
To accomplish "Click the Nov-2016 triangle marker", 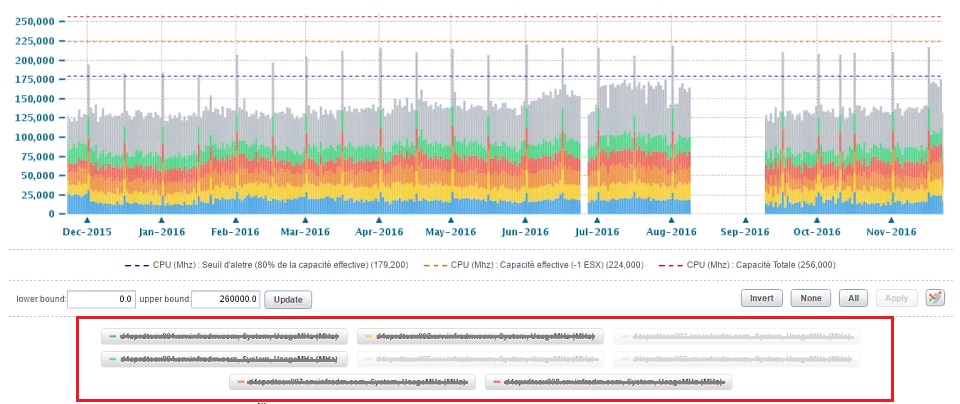I will (x=891, y=220).
